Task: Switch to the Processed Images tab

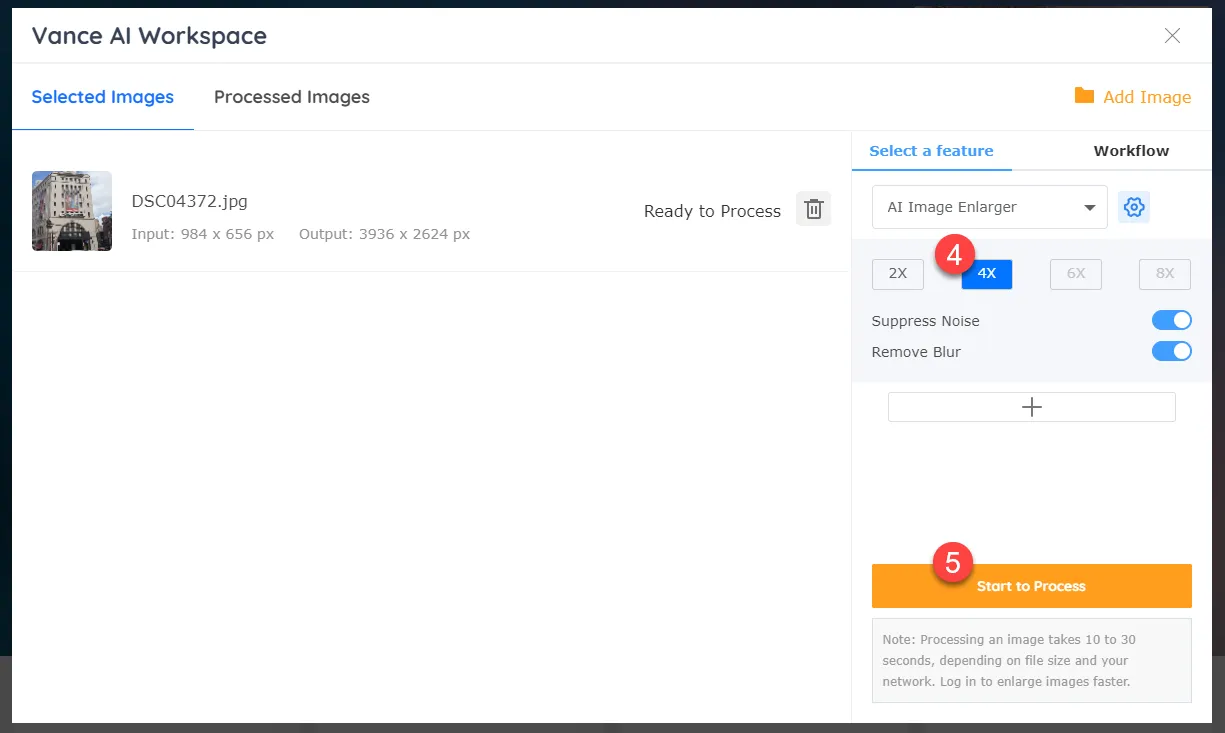Action: (291, 97)
